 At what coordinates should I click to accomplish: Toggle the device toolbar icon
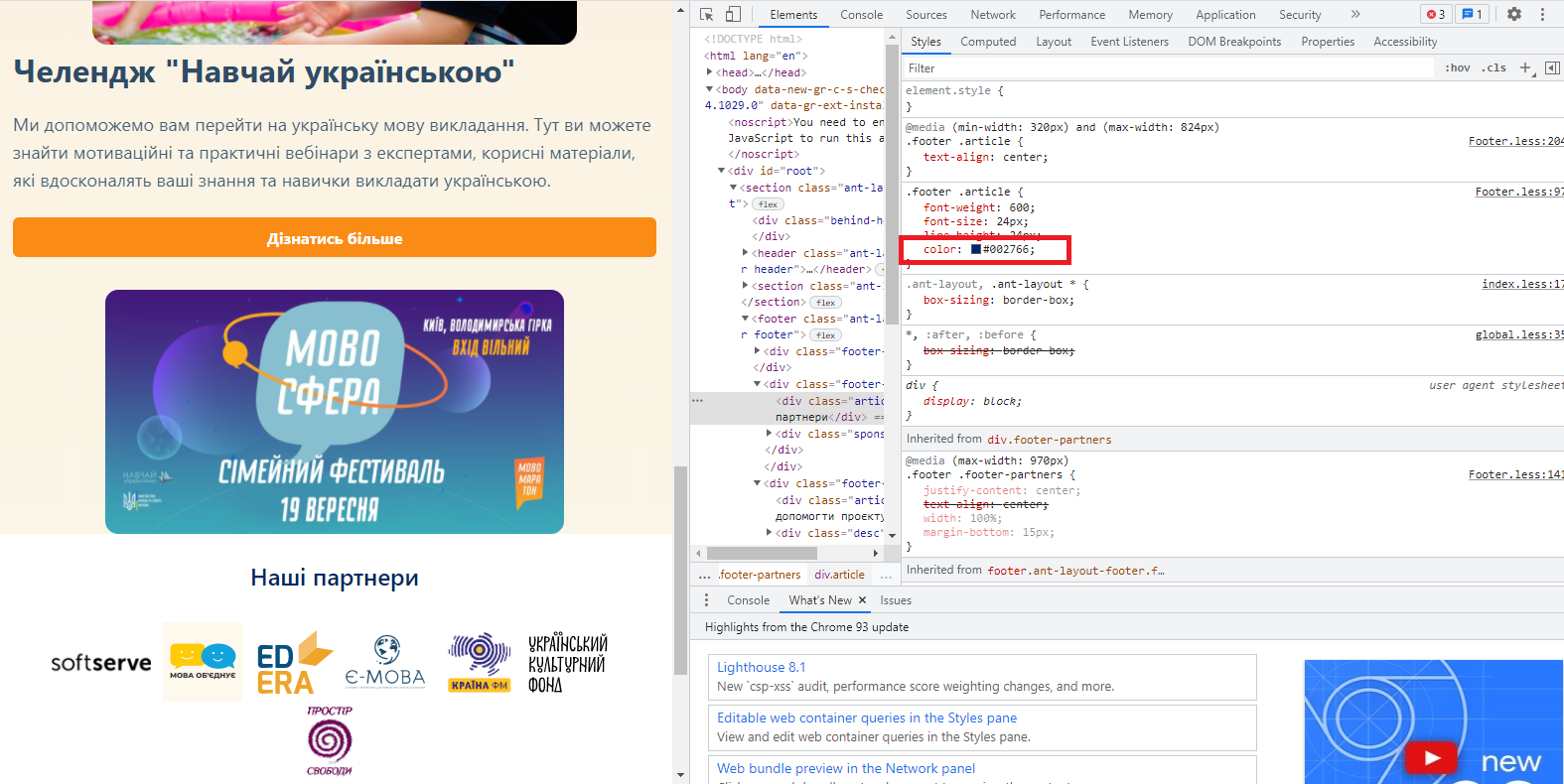coord(733,14)
